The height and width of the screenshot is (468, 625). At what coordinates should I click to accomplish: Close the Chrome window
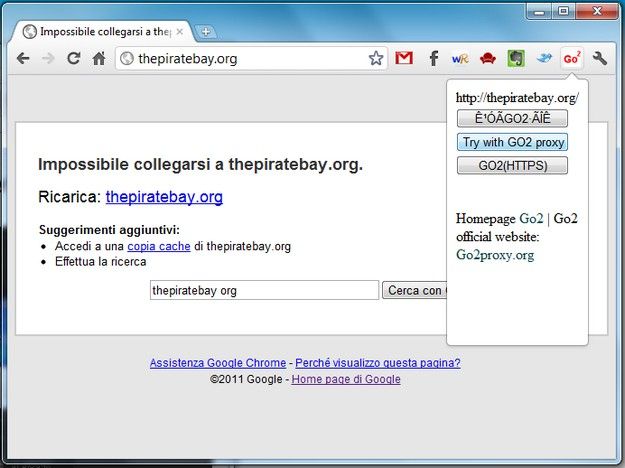click(597, 12)
